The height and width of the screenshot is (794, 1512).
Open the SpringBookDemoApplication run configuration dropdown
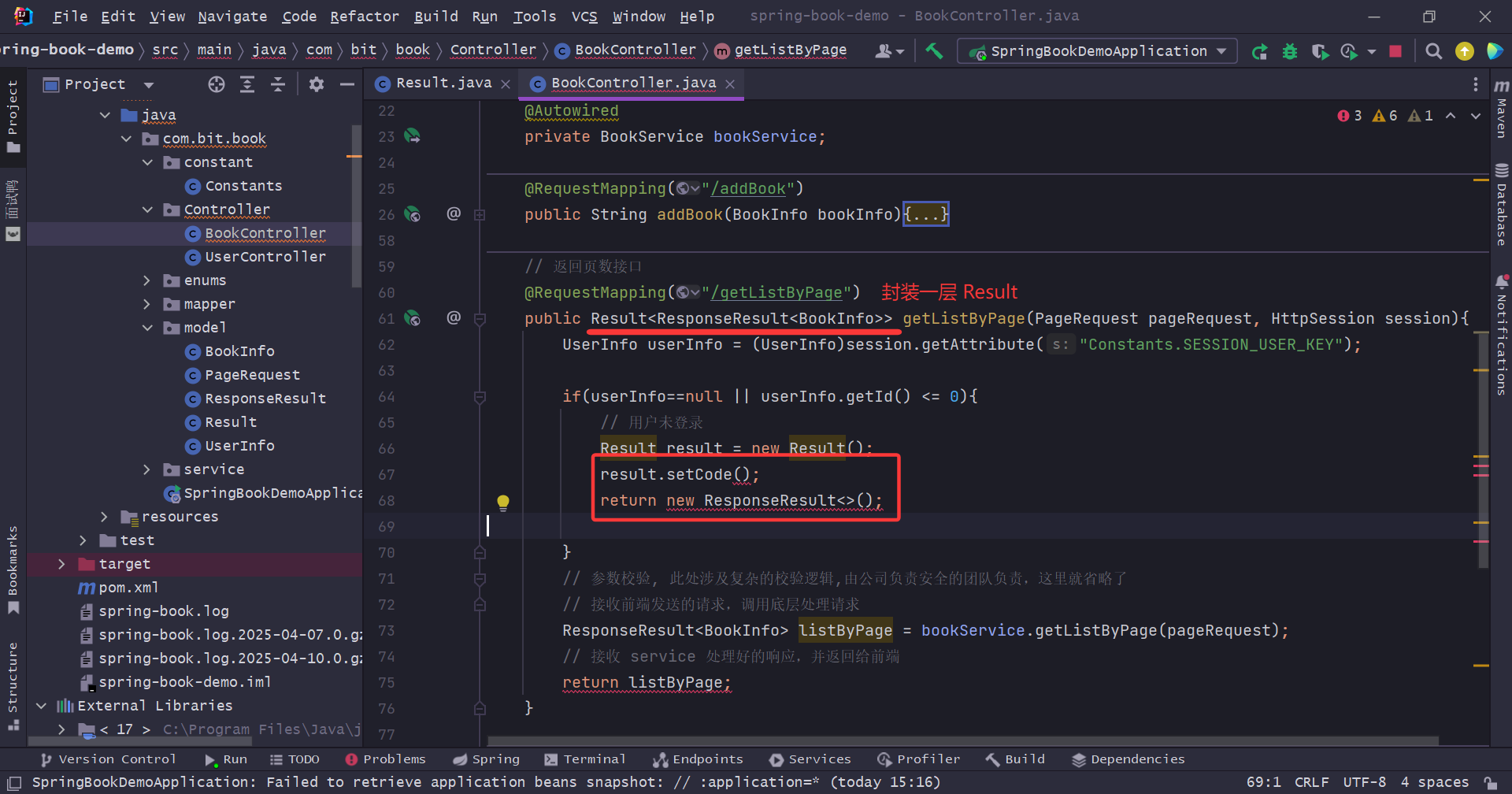pyautogui.click(x=1098, y=51)
